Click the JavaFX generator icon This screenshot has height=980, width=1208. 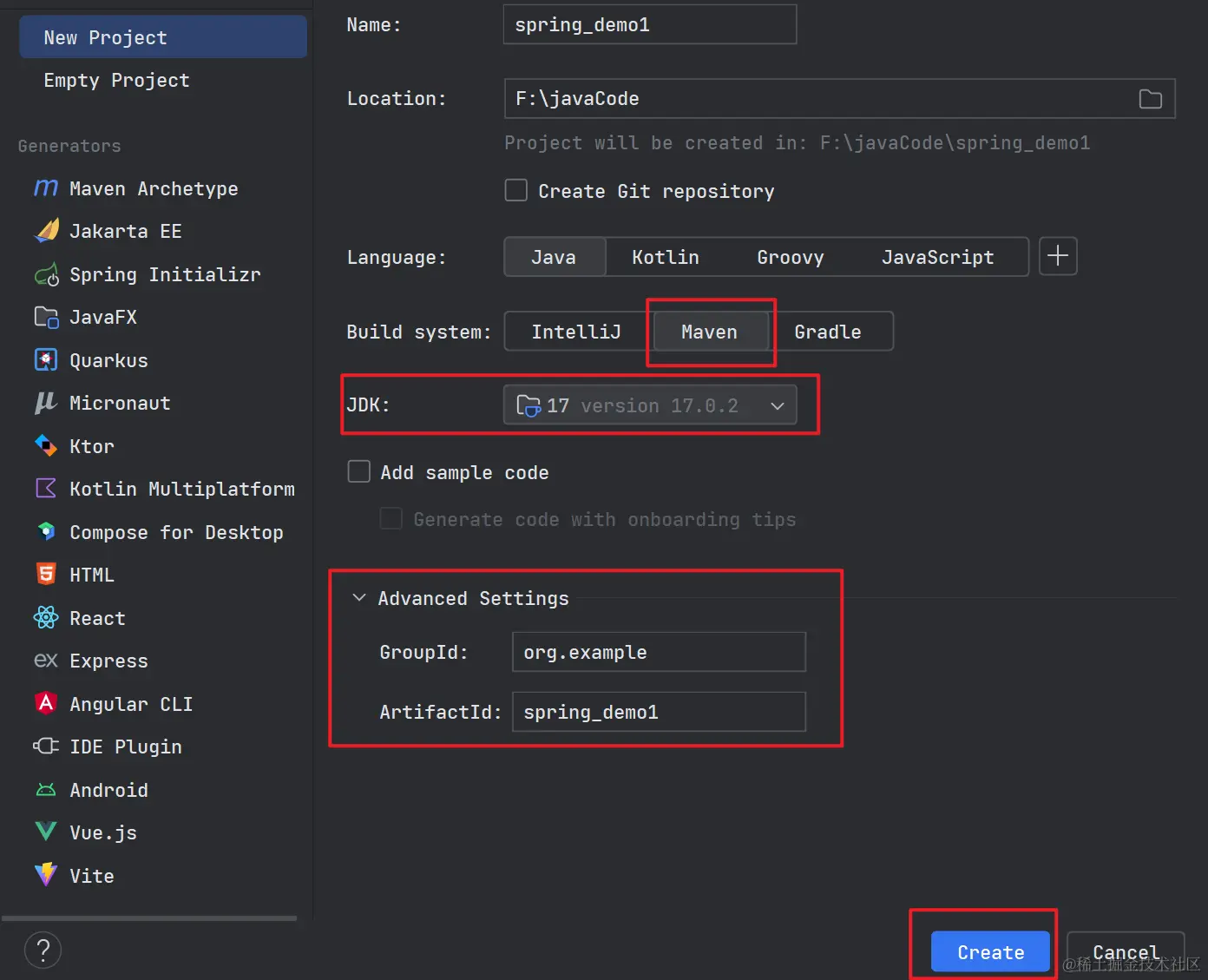(x=46, y=317)
